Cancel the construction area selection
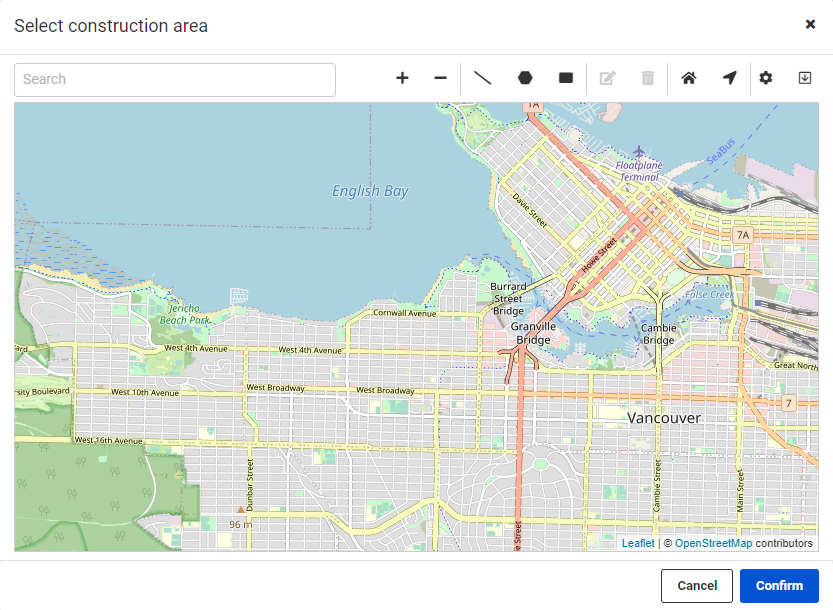Image resolution: width=833 pixels, height=610 pixels. coord(696,586)
